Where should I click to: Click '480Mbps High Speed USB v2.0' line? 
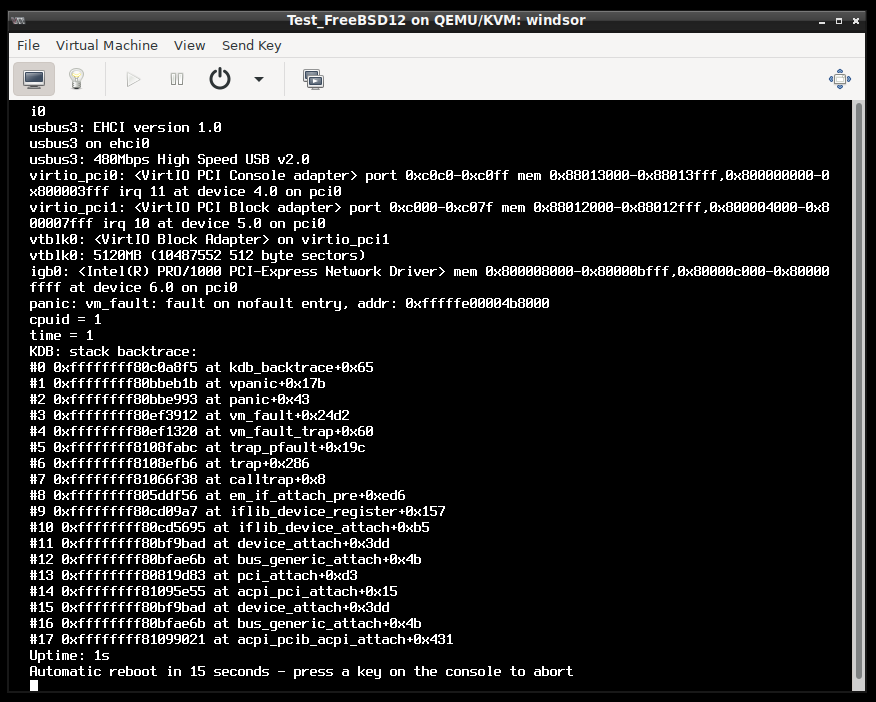pyautogui.click(x=169, y=160)
